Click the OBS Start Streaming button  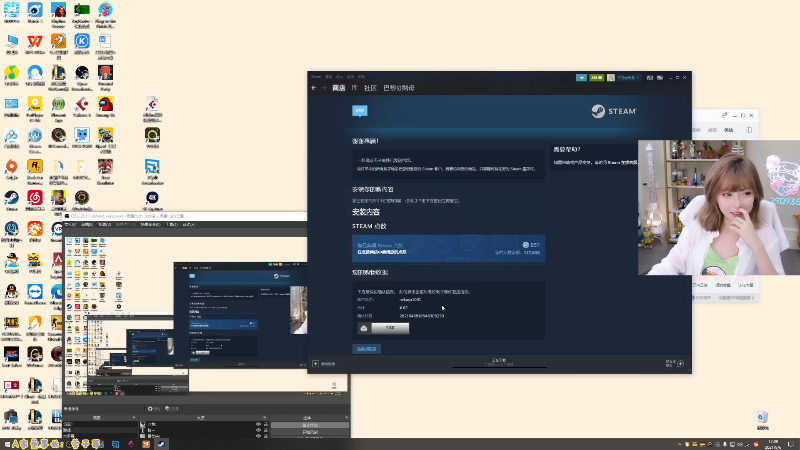point(310,425)
